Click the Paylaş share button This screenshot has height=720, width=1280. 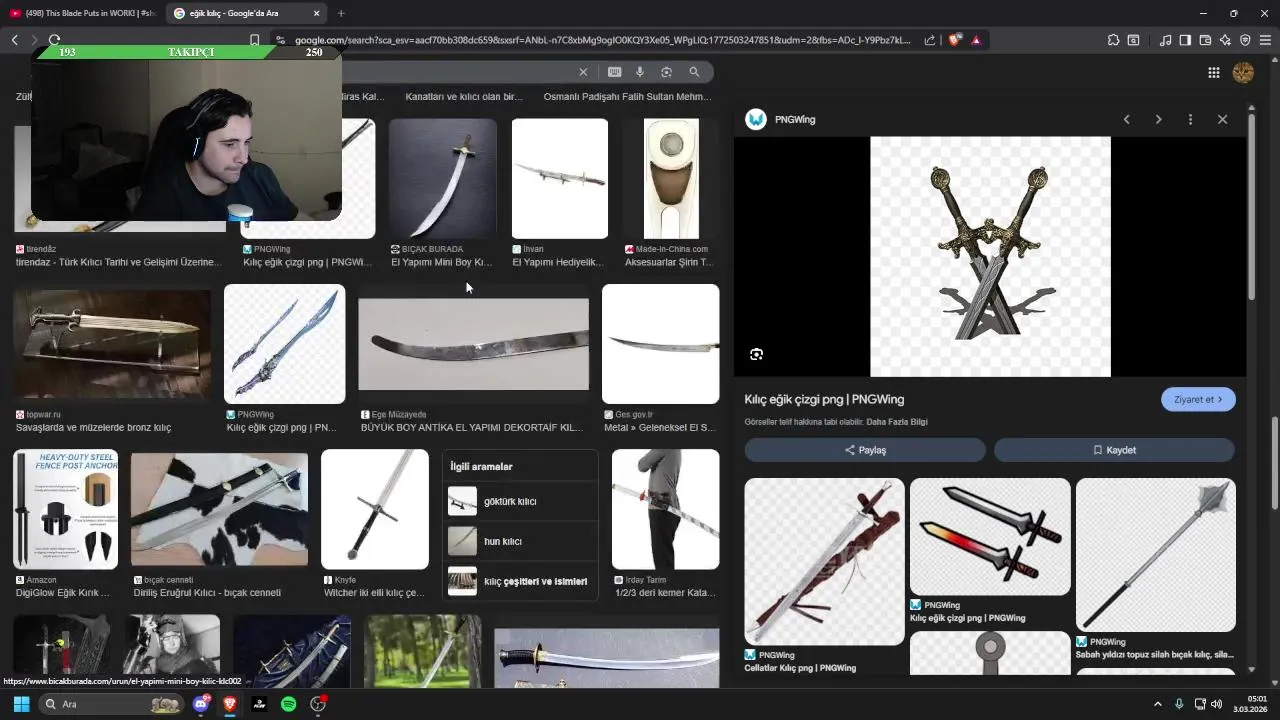point(865,450)
